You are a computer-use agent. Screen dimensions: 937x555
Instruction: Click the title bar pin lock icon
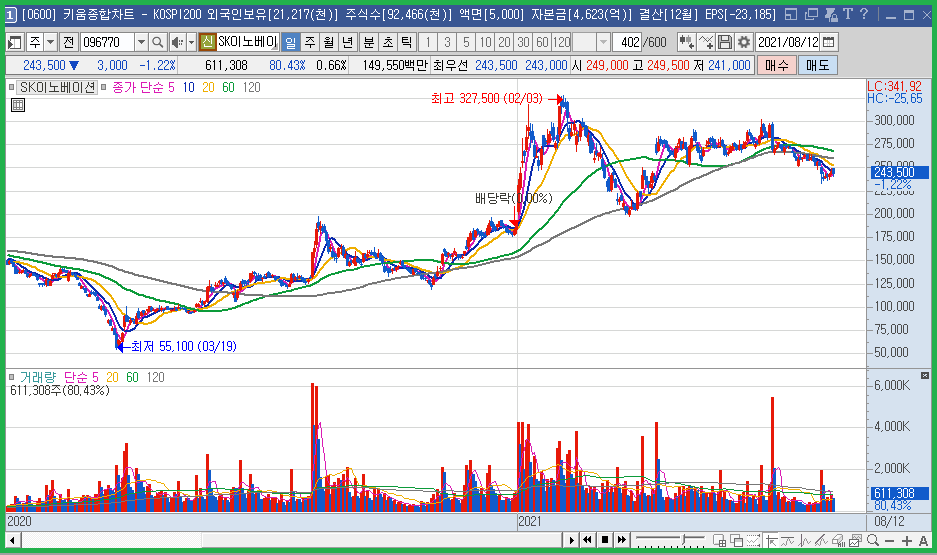click(831, 14)
